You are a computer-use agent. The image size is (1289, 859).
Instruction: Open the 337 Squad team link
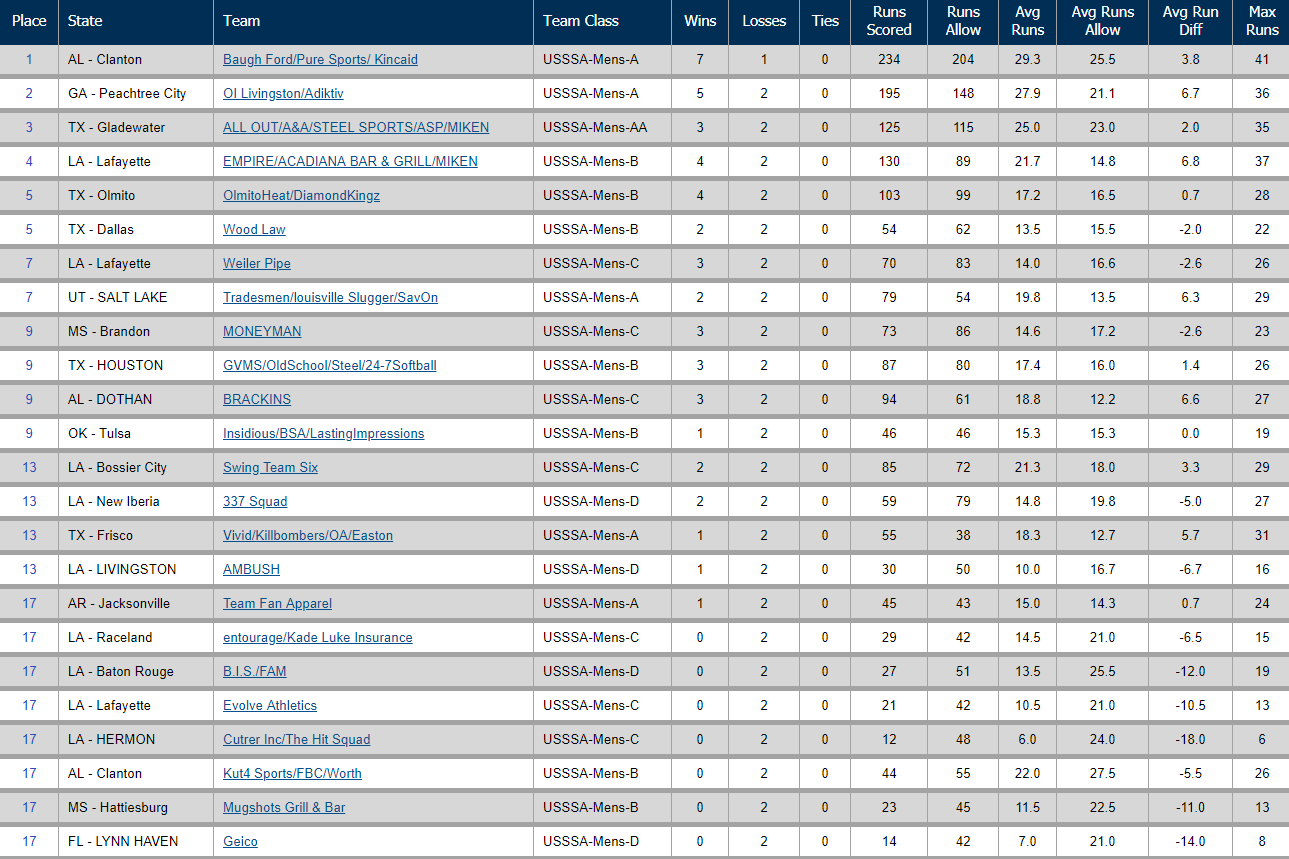pyautogui.click(x=255, y=501)
